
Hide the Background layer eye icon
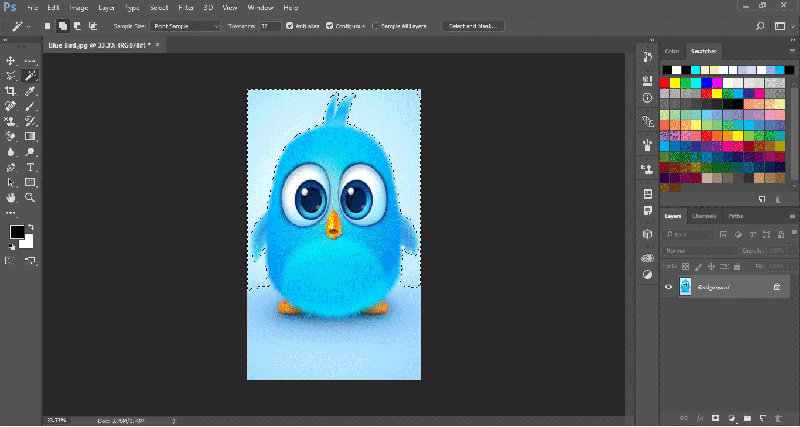coord(668,287)
